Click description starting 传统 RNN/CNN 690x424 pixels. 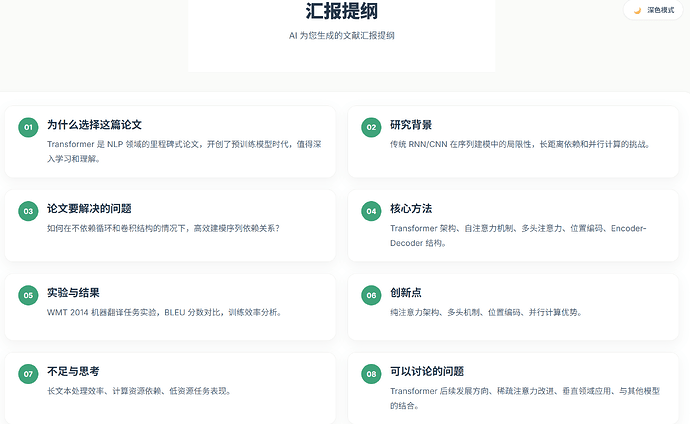520,144
